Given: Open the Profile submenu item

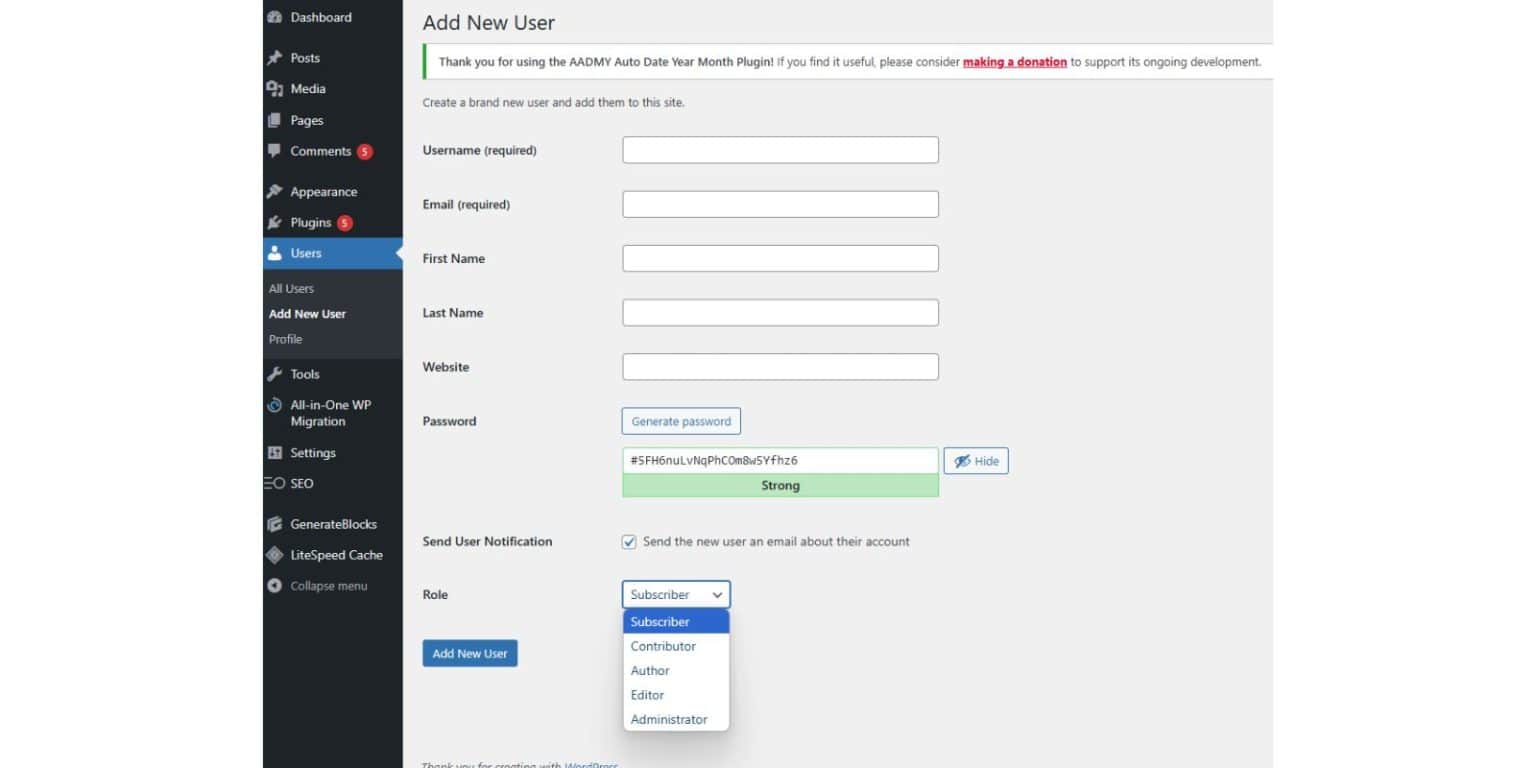Looking at the screenshot, I should tap(285, 339).
